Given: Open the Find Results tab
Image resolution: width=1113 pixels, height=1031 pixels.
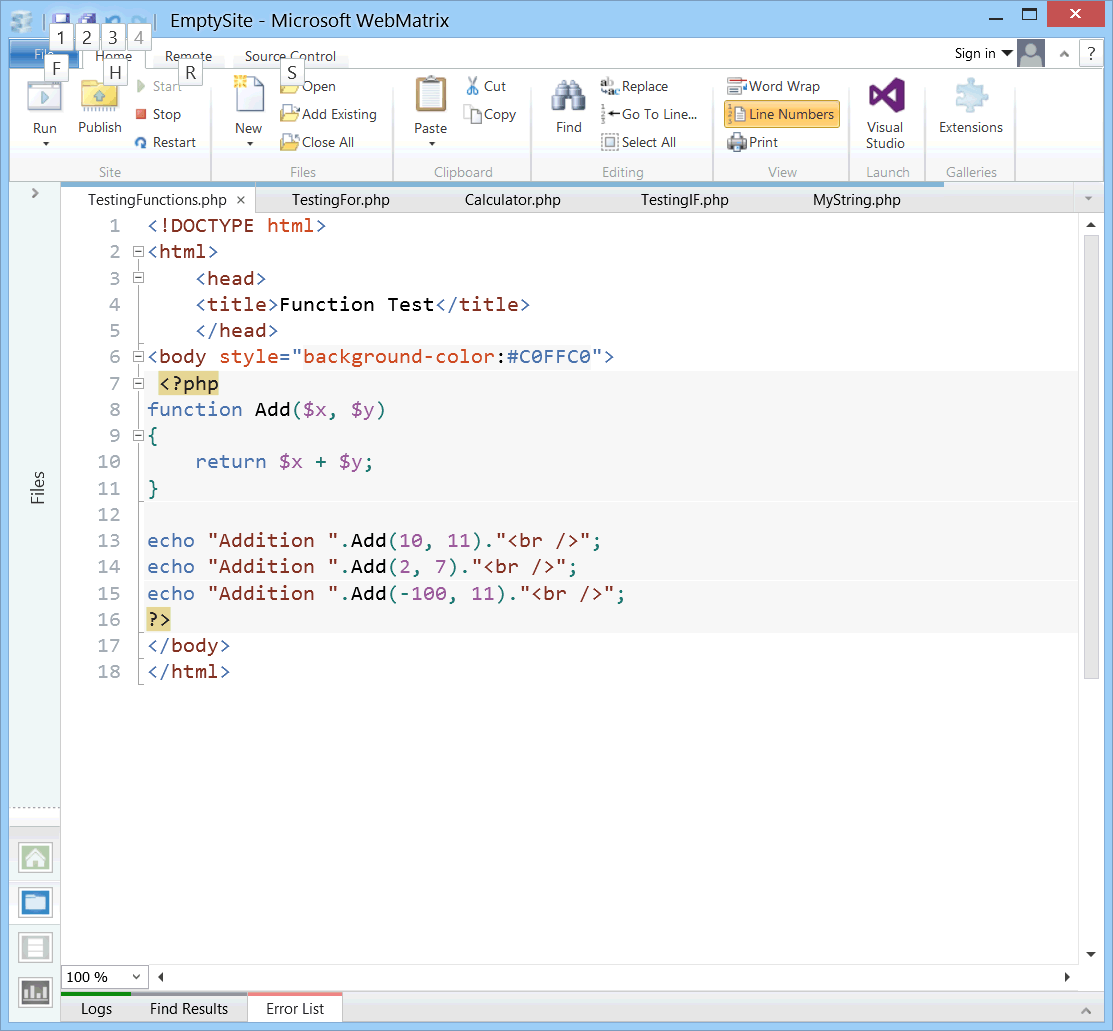Looking at the screenshot, I should pyautogui.click(x=189, y=1009).
